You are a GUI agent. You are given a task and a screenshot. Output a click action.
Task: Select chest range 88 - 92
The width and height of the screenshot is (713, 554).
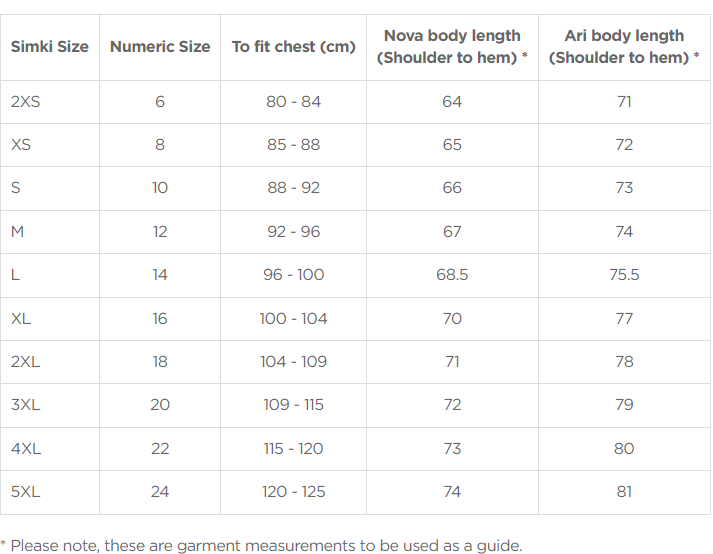point(294,188)
